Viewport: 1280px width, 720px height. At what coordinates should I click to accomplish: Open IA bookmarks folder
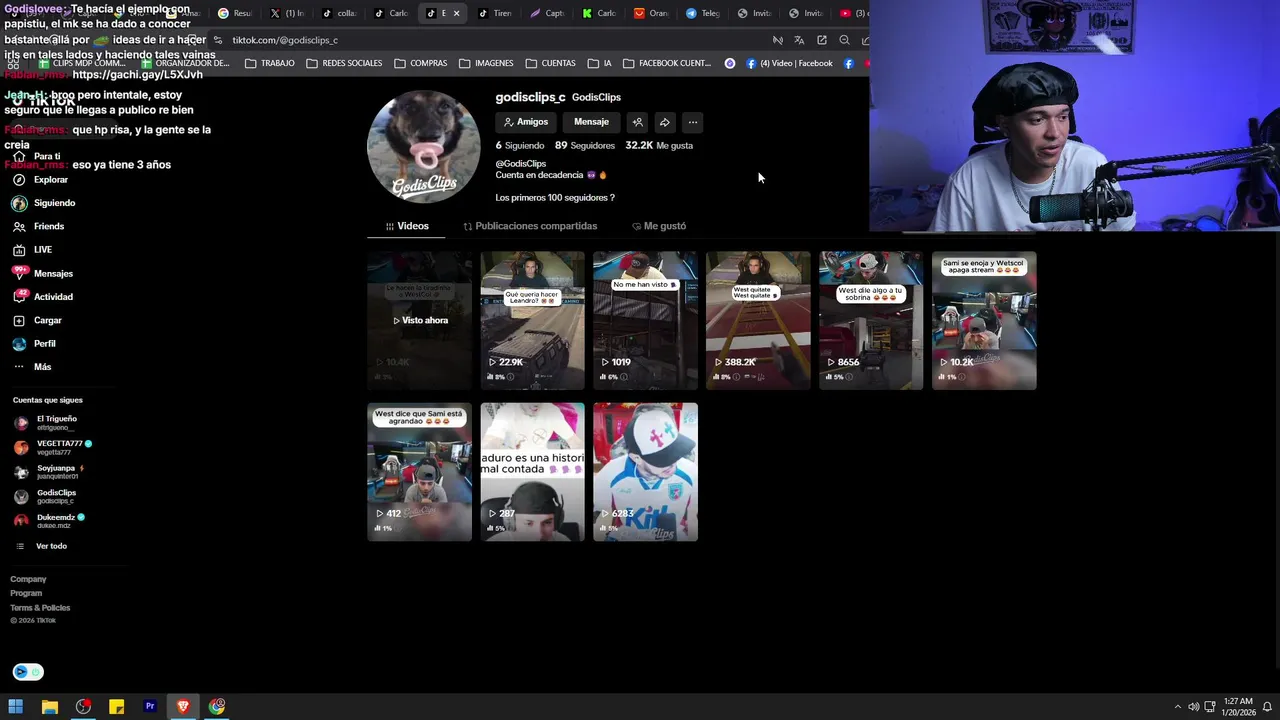click(600, 63)
